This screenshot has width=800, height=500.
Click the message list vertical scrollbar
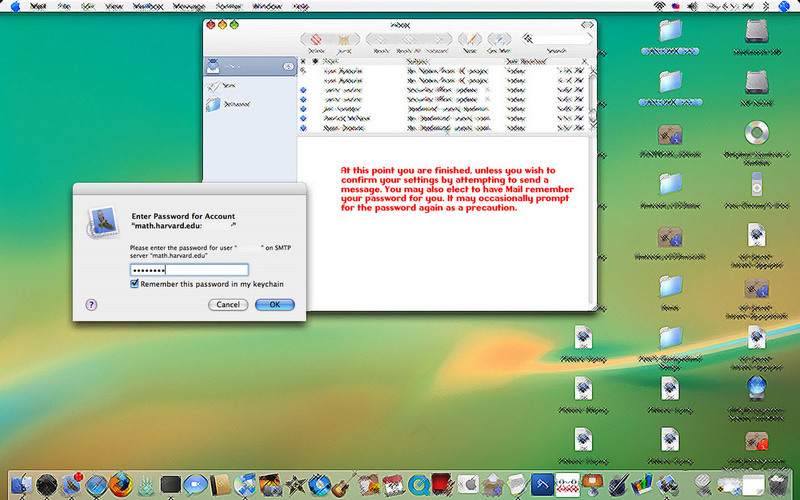tap(594, 95)
